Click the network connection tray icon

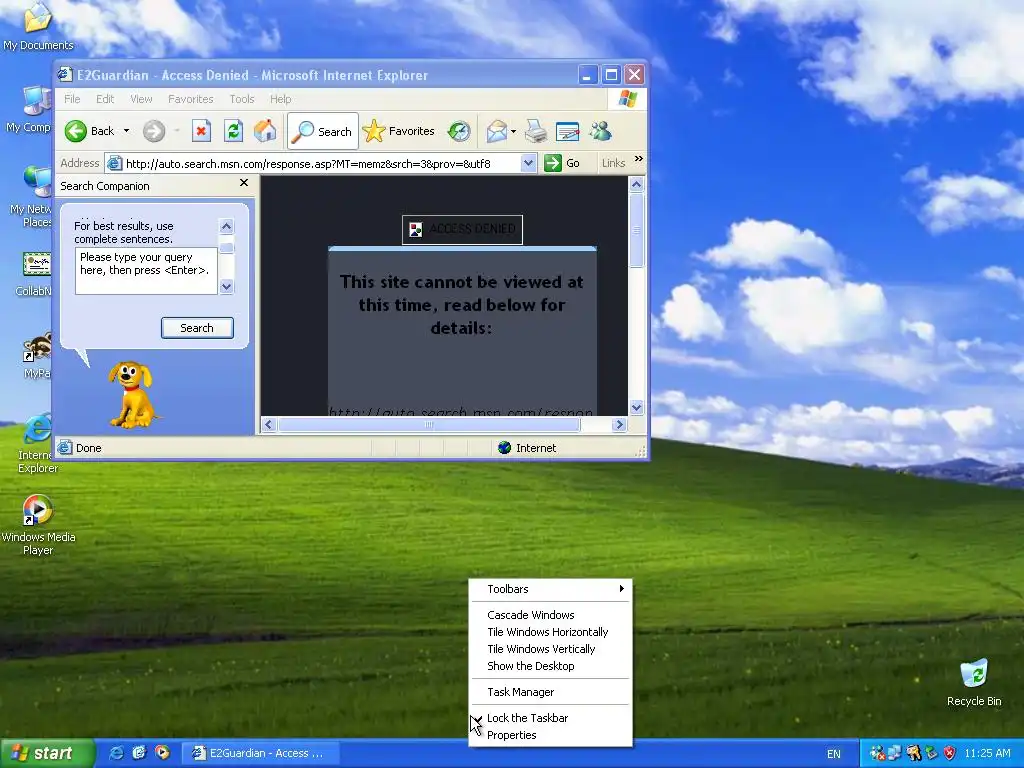coord(894,754)
